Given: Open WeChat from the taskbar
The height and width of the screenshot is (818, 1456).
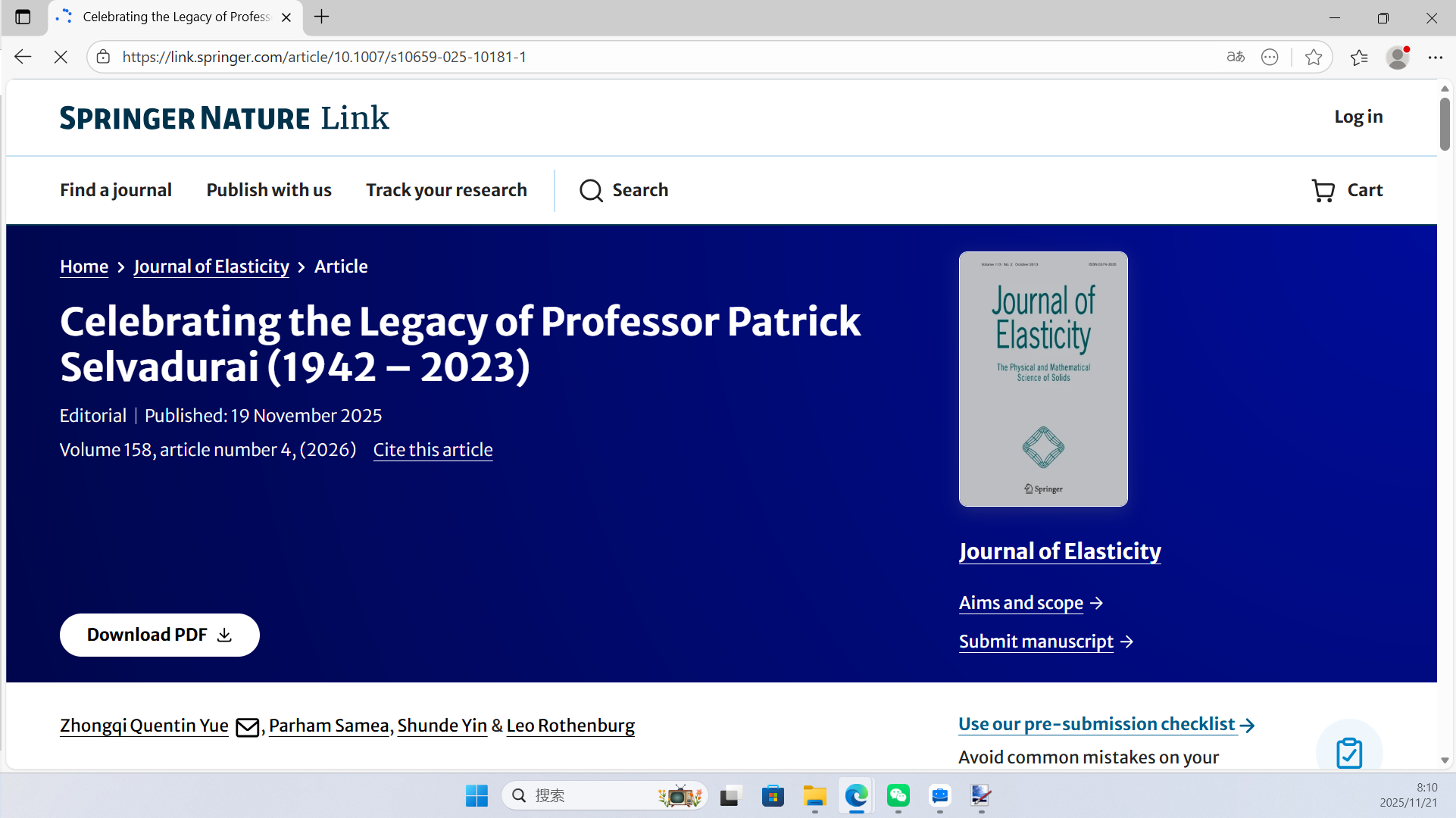Looking at the screenshot, I should [x=898, y=796].
